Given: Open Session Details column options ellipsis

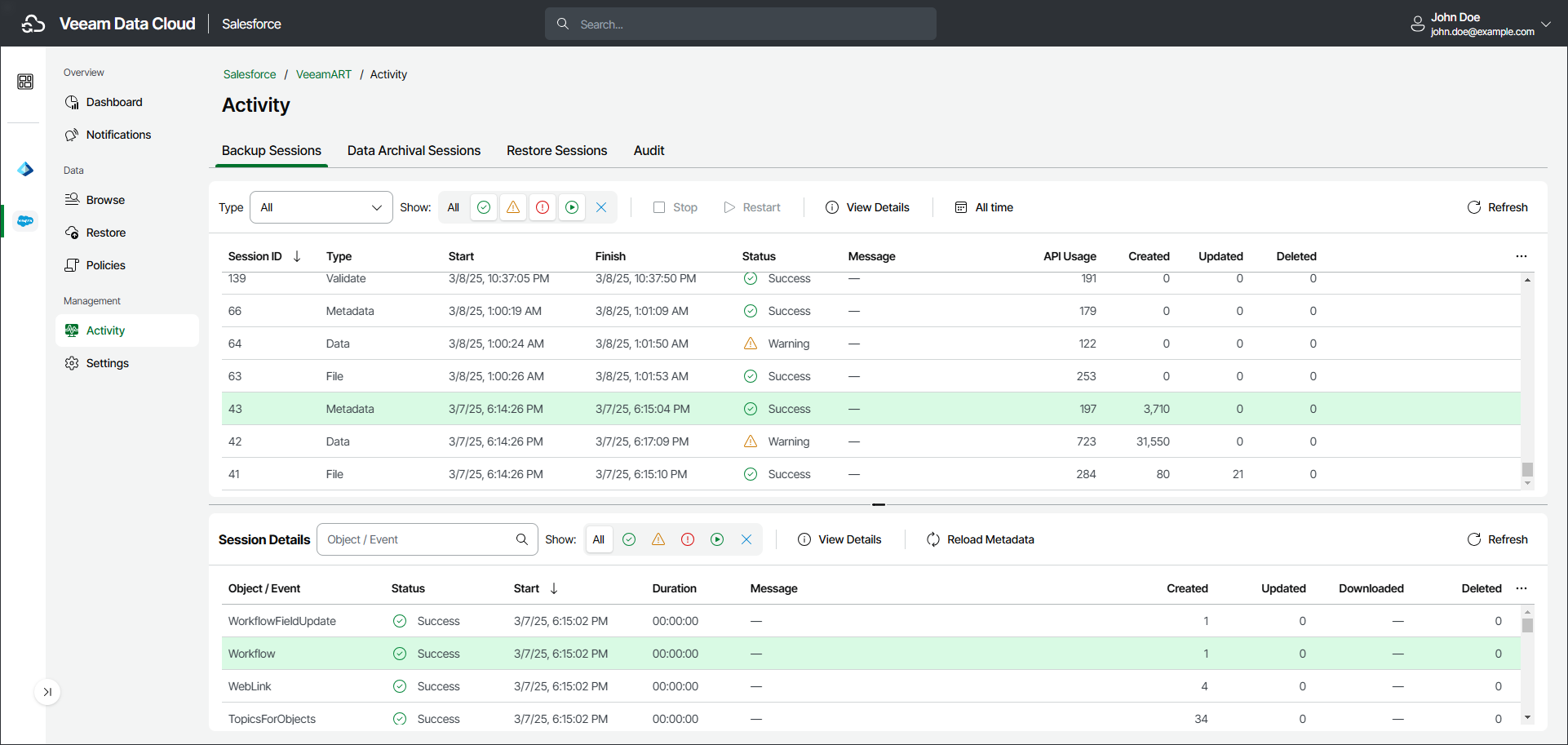Looking at the screenshot, I should coord(1521,588).
